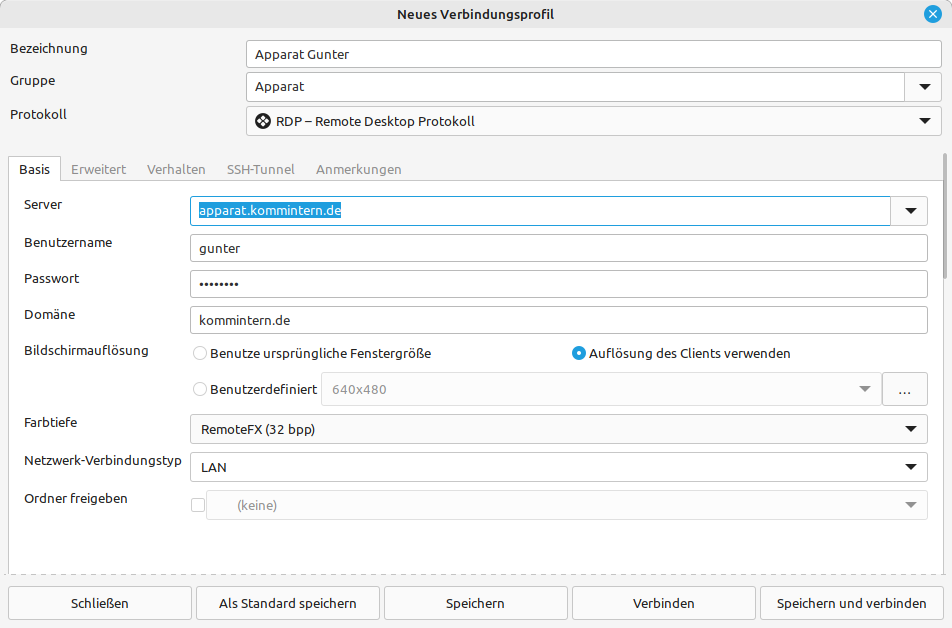The image size is (952, 628).
Task: Click the Server field apparat.kommintern.de
Action: point(540,211)
